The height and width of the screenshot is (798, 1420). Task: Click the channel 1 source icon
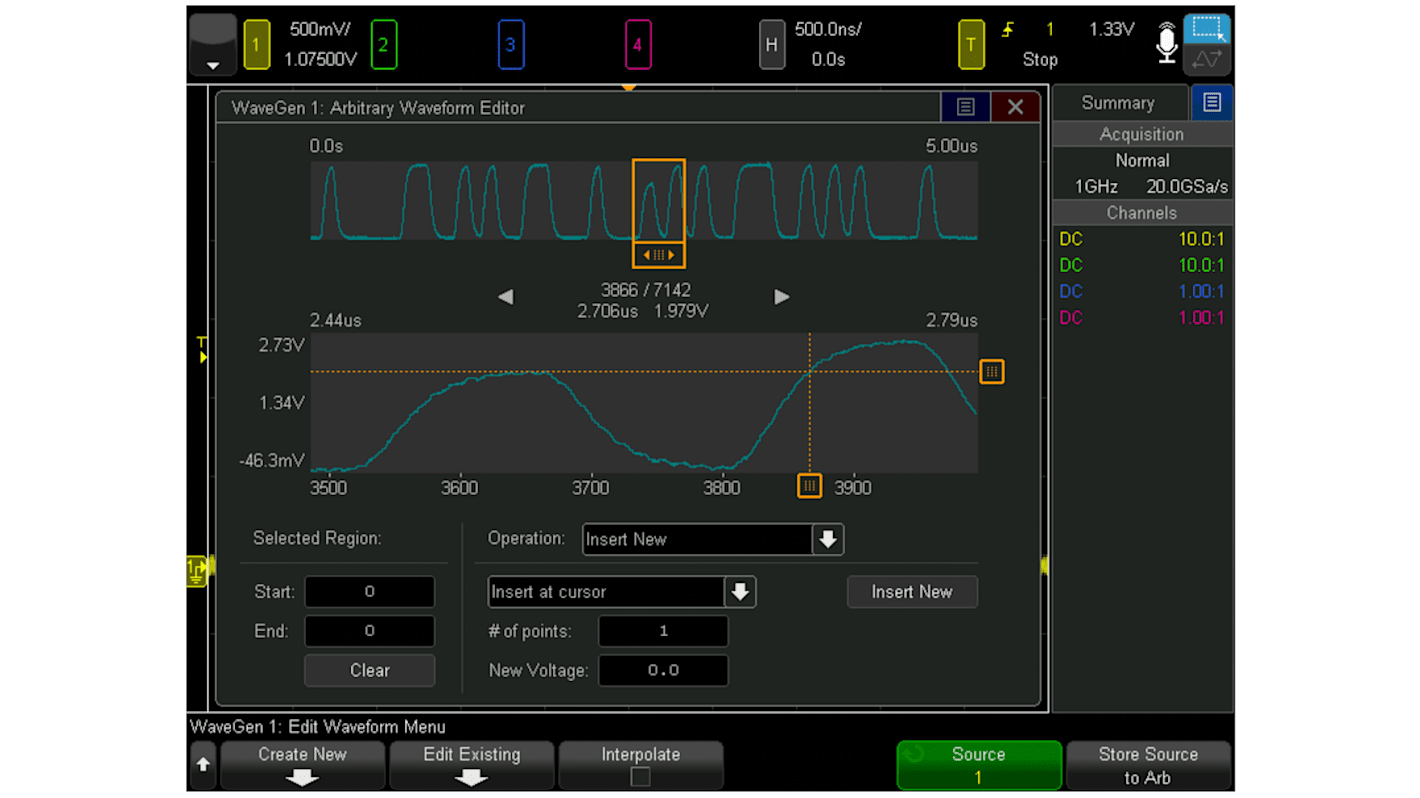click(x=257, y=44)
